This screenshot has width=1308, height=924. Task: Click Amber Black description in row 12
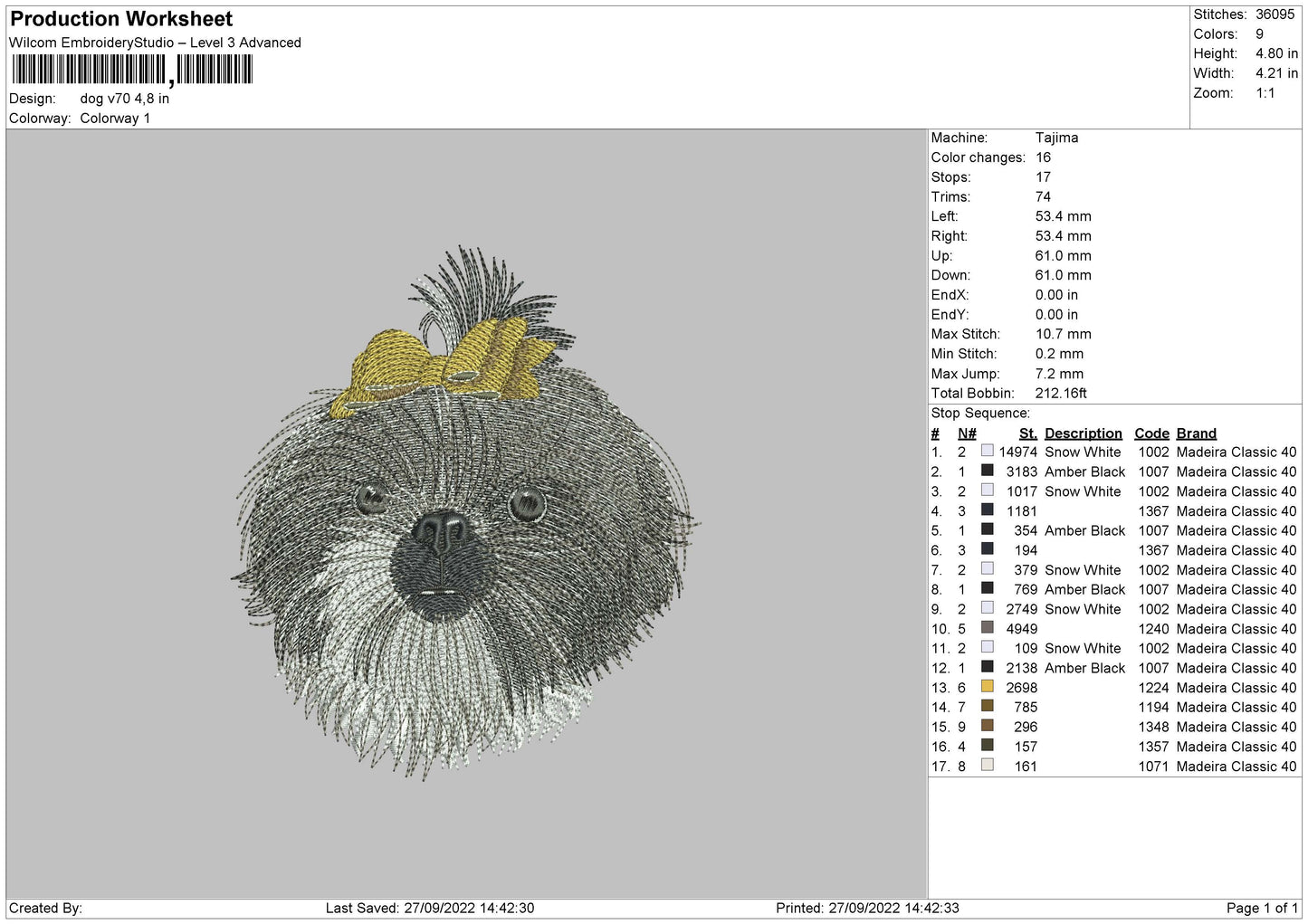pyautogui.click(x=1084, y=668)
